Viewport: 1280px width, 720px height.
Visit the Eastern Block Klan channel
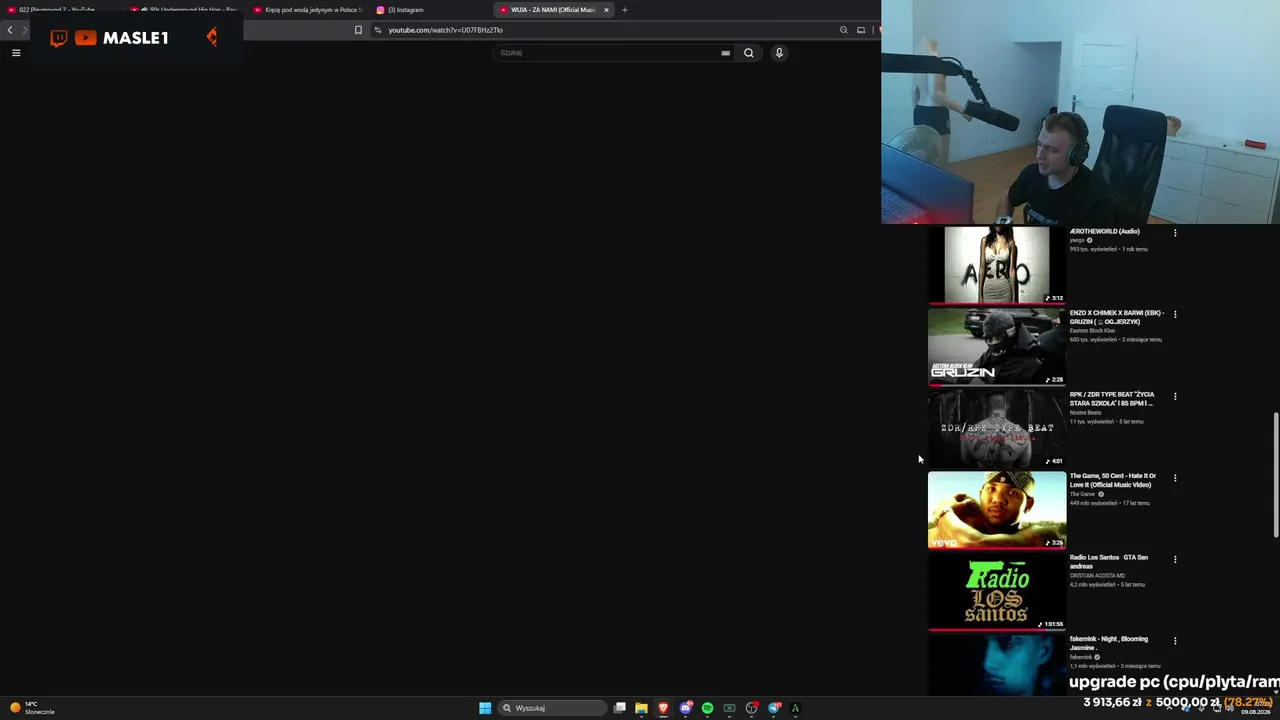[1092, 331]
